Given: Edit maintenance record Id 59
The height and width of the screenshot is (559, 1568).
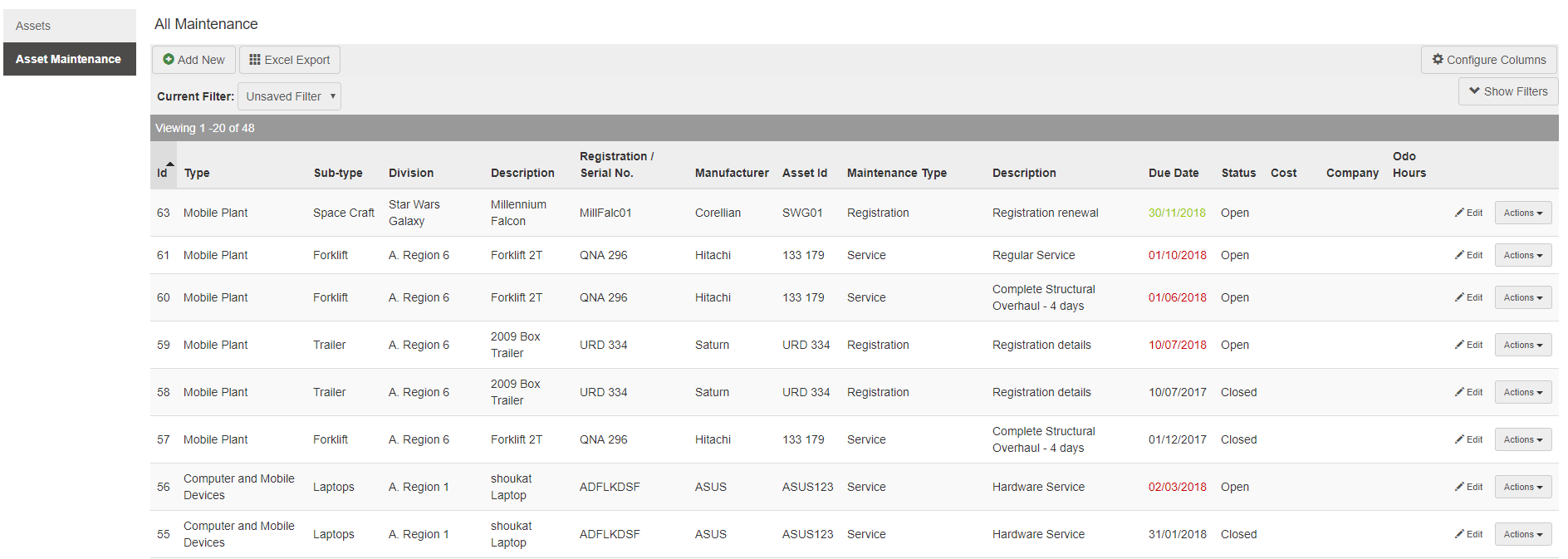Looking at the screenshot, I should point(1468,345).
